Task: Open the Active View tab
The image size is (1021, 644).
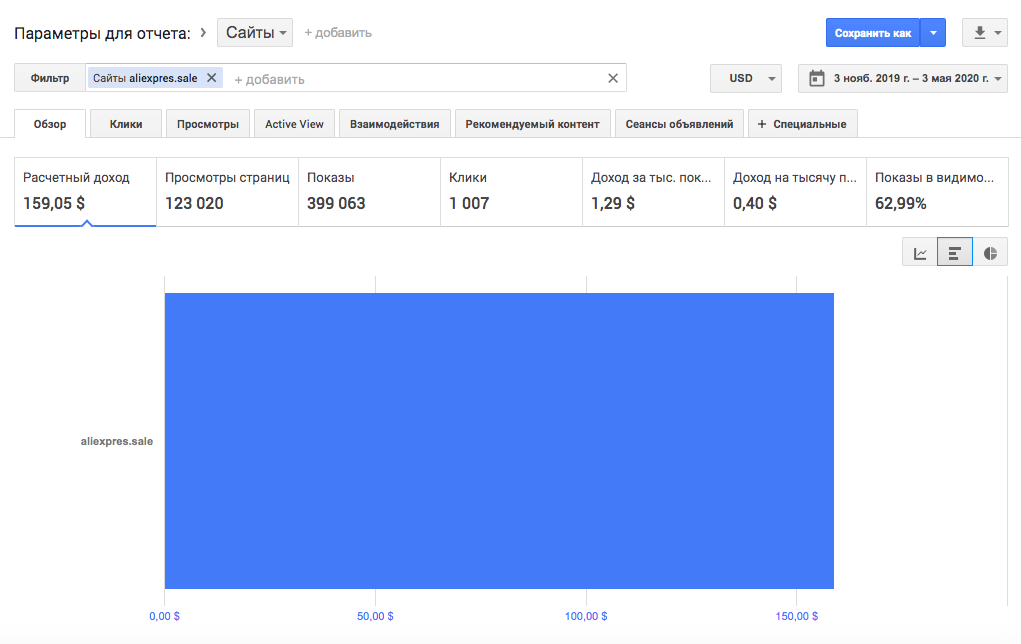Action: click(x=294, y=124)
